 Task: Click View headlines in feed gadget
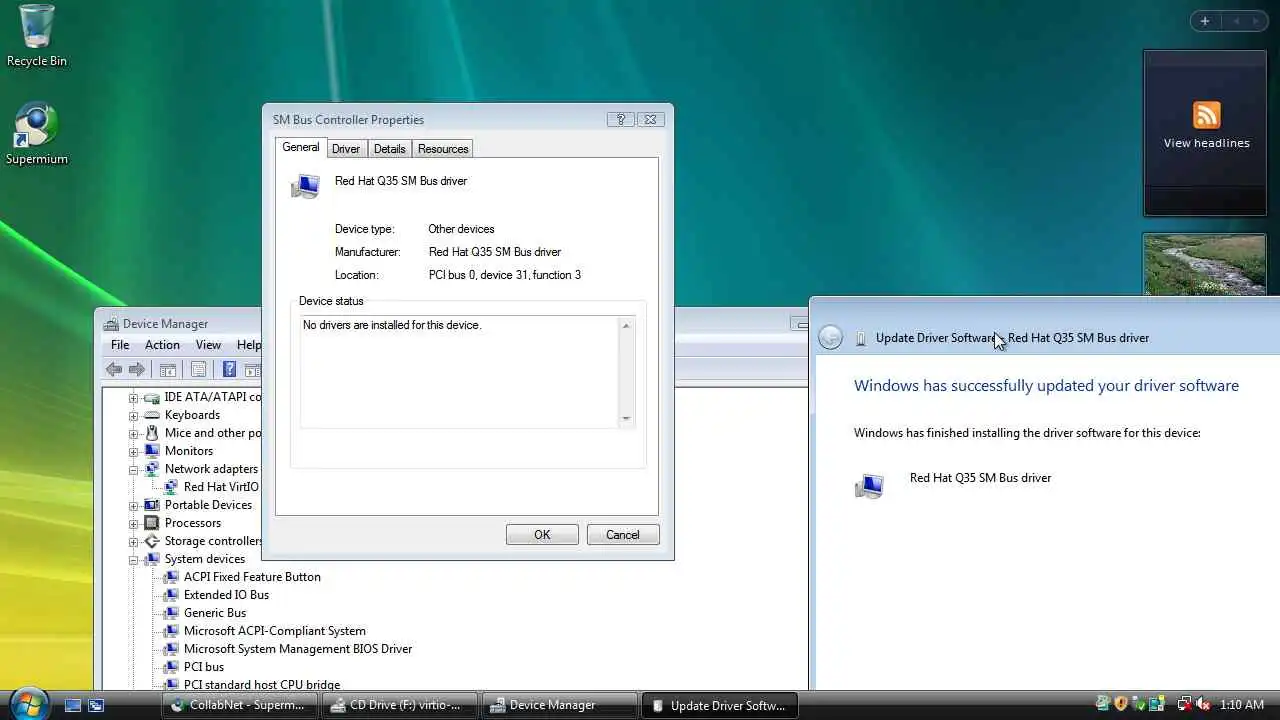[1206, 143]
